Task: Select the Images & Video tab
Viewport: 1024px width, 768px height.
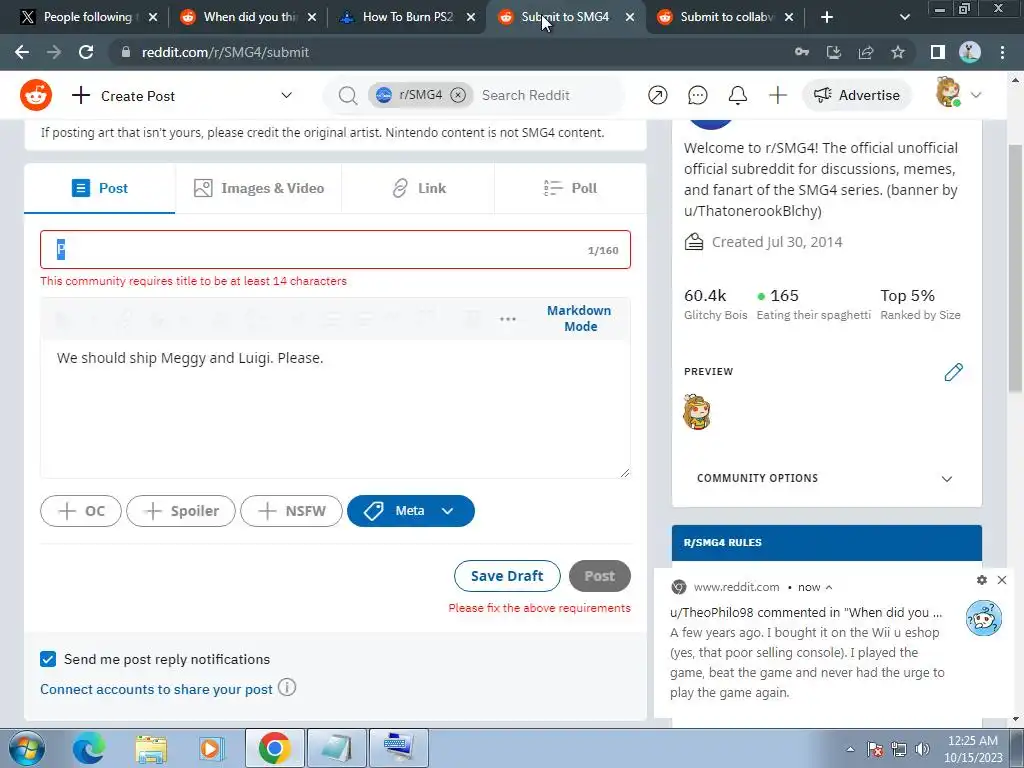Action: (x=259, y=188)
